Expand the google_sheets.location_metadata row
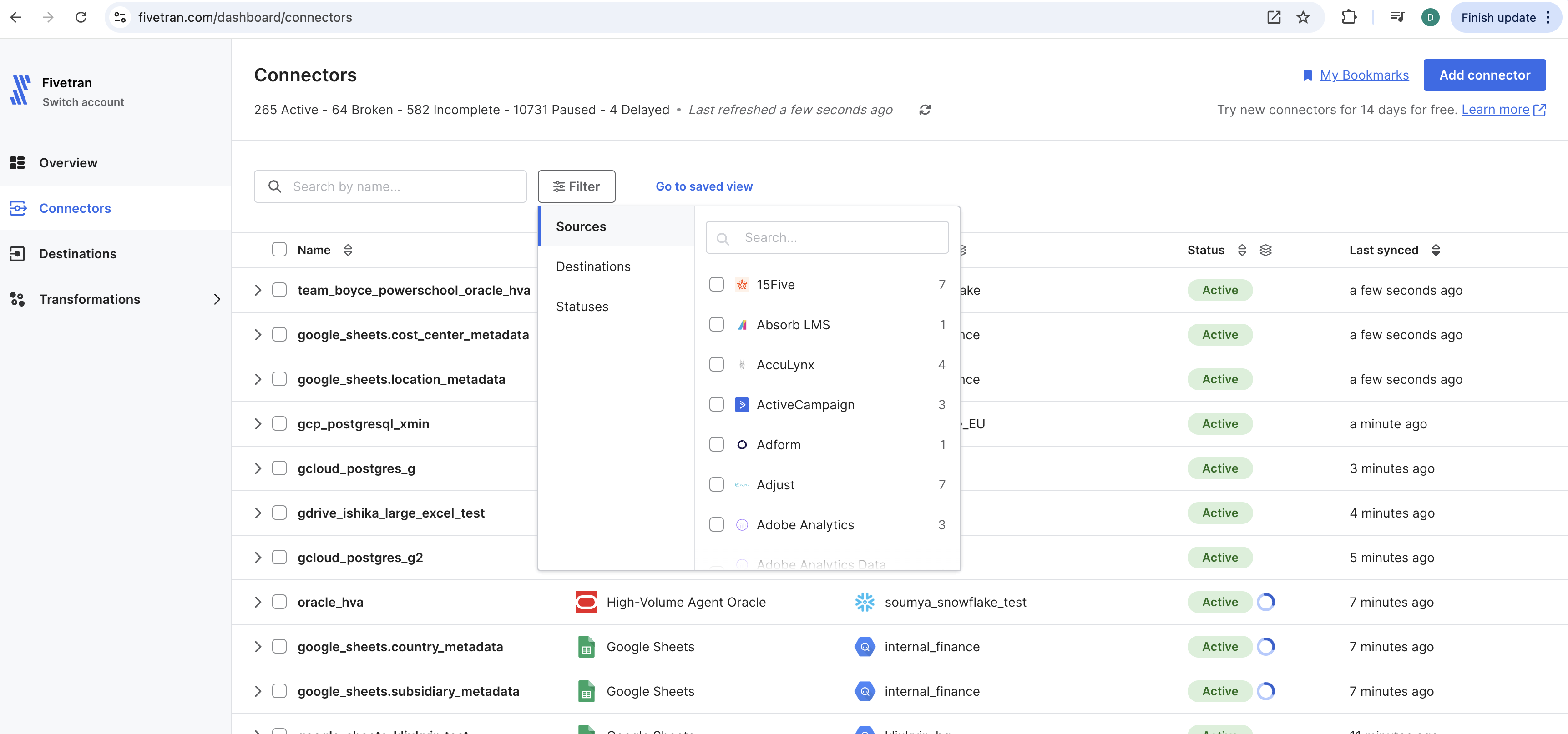Image resolution: width=1568 pixels, height=734 pixels. tap(258, 379)
